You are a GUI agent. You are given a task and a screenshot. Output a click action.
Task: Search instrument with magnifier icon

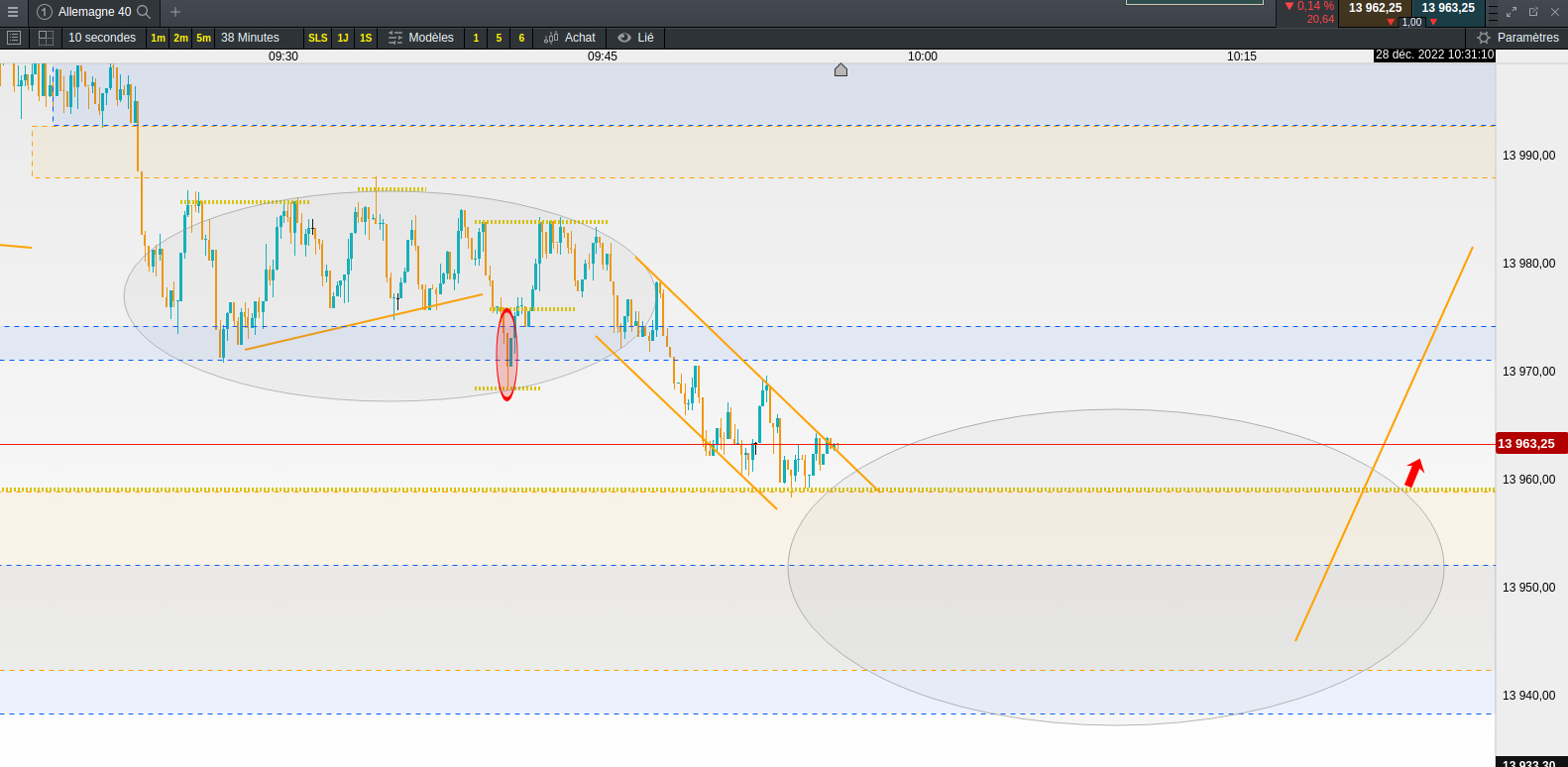coord(144,12)
